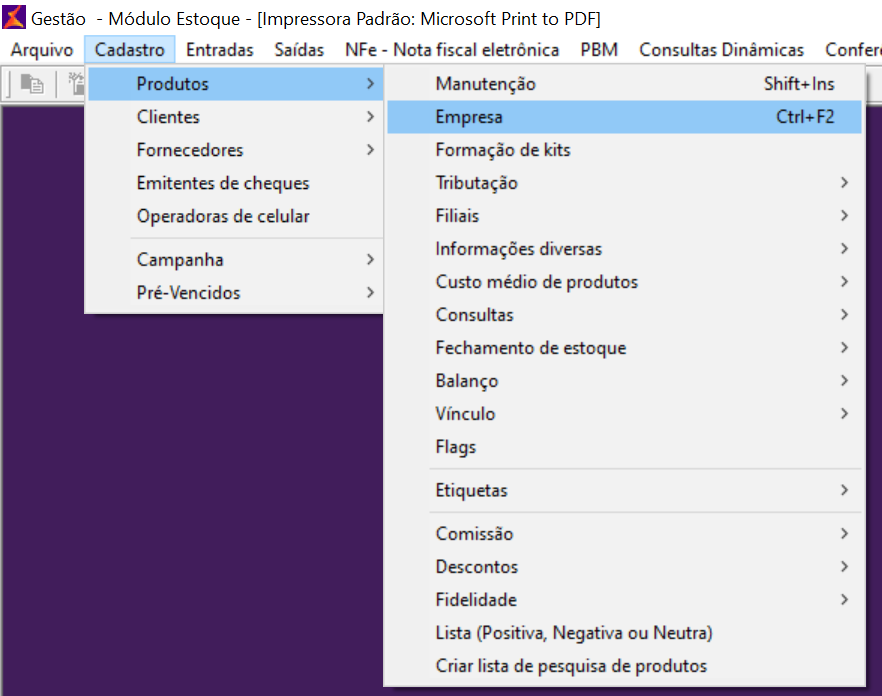This screenshot has width=882, height=696.
Task: Click the Flags menu entry
Action: coord(456,447)
